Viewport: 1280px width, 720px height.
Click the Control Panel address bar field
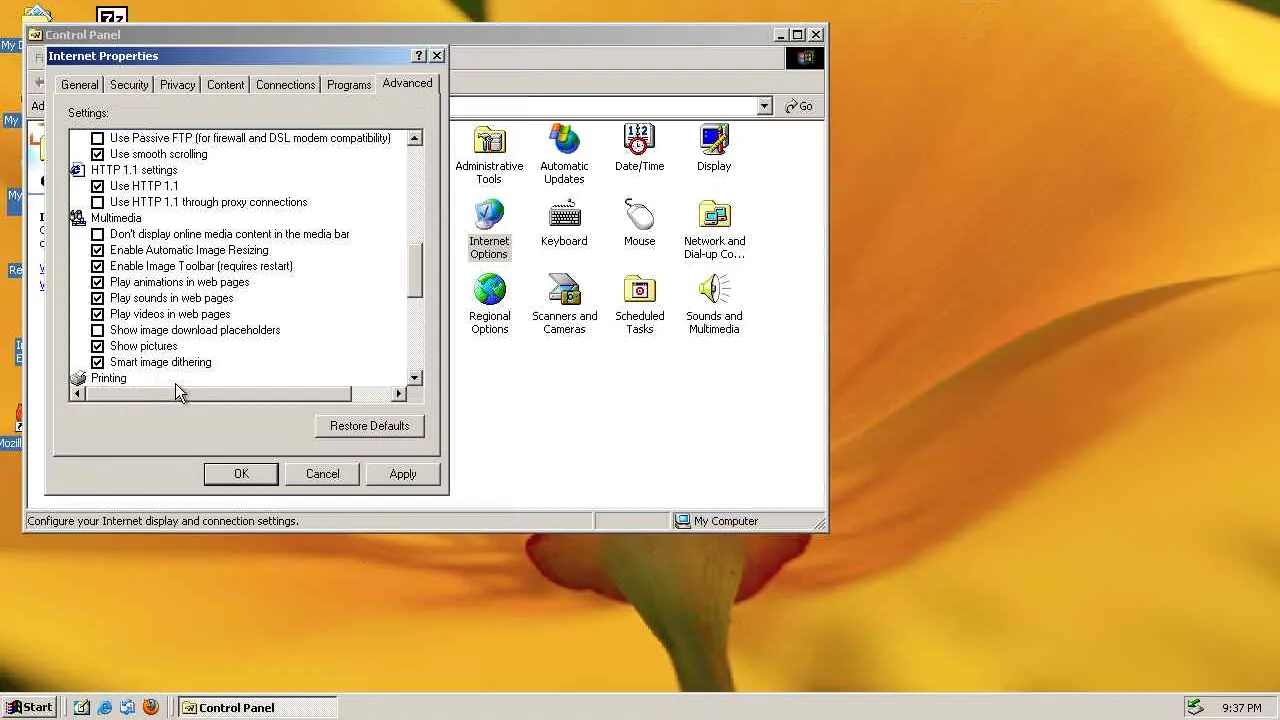(602, 106)
